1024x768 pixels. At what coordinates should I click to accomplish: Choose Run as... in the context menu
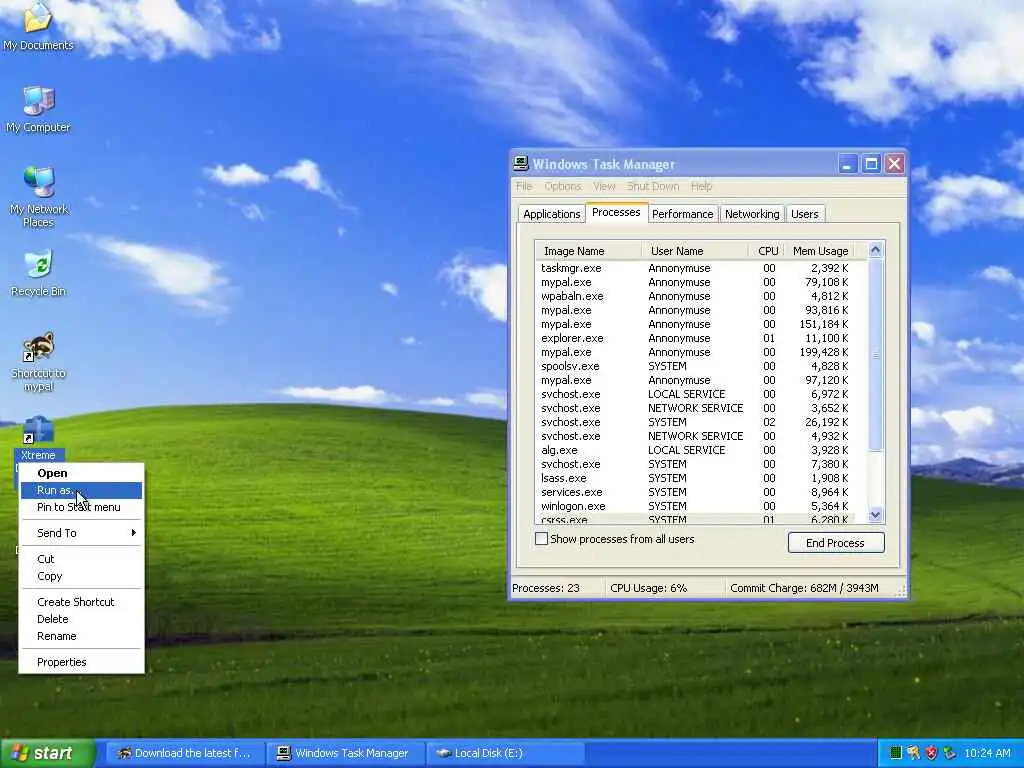click(x=81, y=490)
